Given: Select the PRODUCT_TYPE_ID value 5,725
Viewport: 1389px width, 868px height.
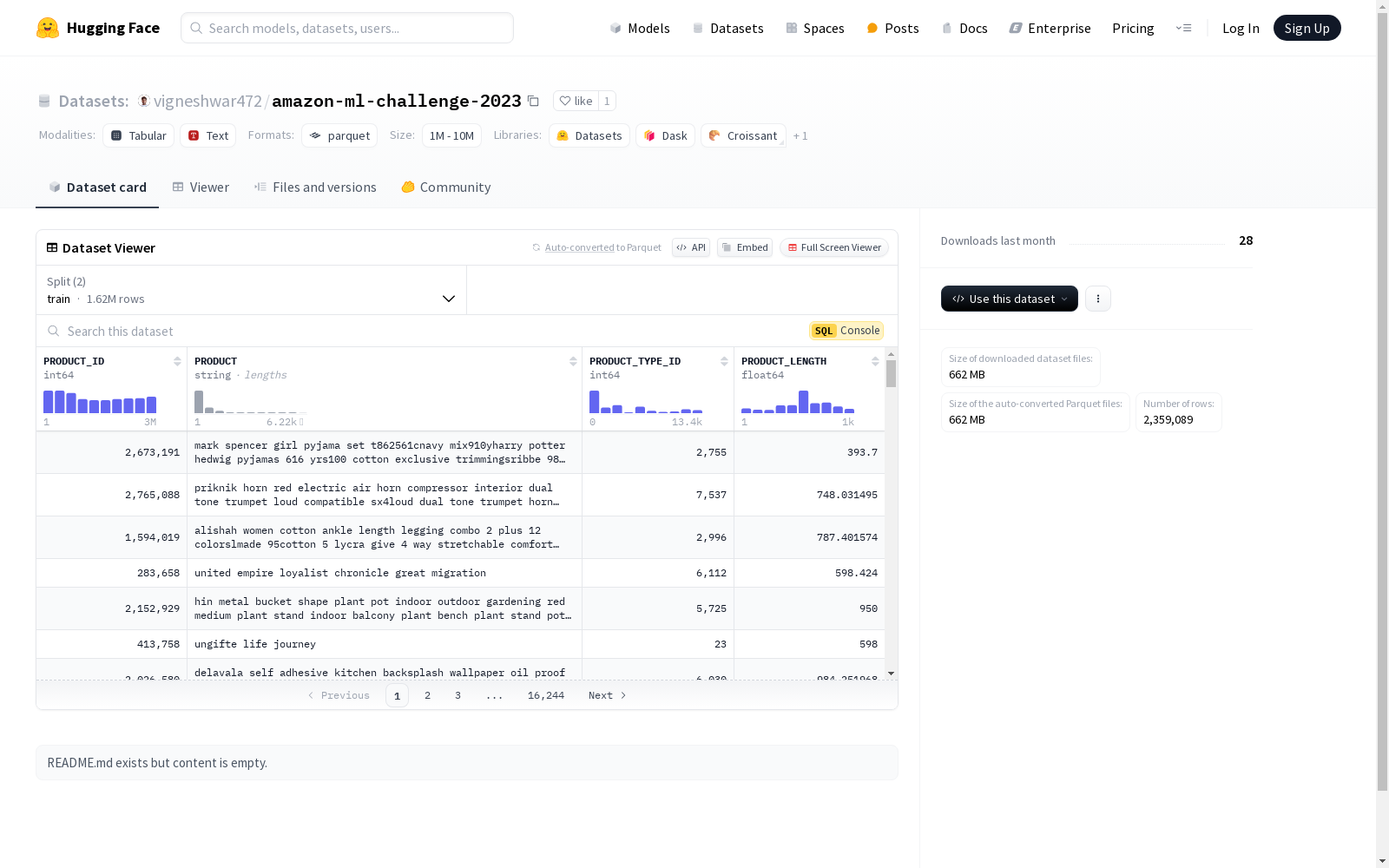Looking at the screenshot, I should [658, 608].
